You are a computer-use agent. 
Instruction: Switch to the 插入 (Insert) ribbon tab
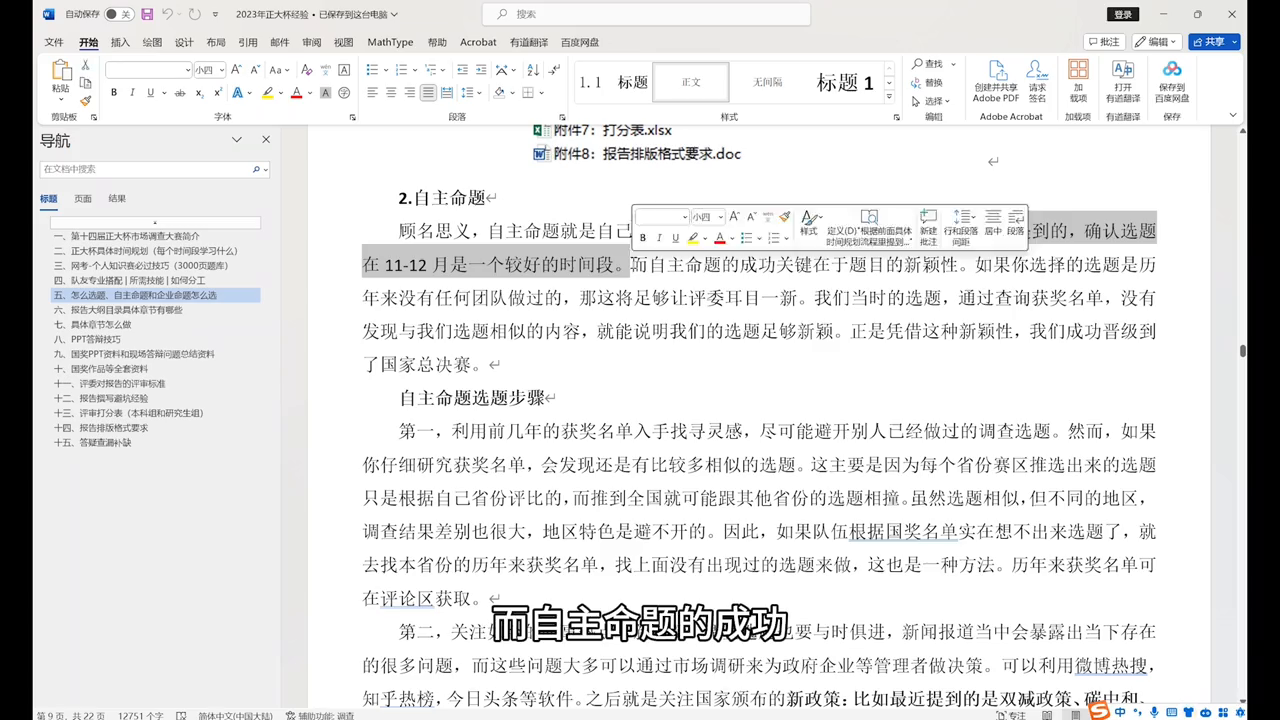[x=120, y=42]
